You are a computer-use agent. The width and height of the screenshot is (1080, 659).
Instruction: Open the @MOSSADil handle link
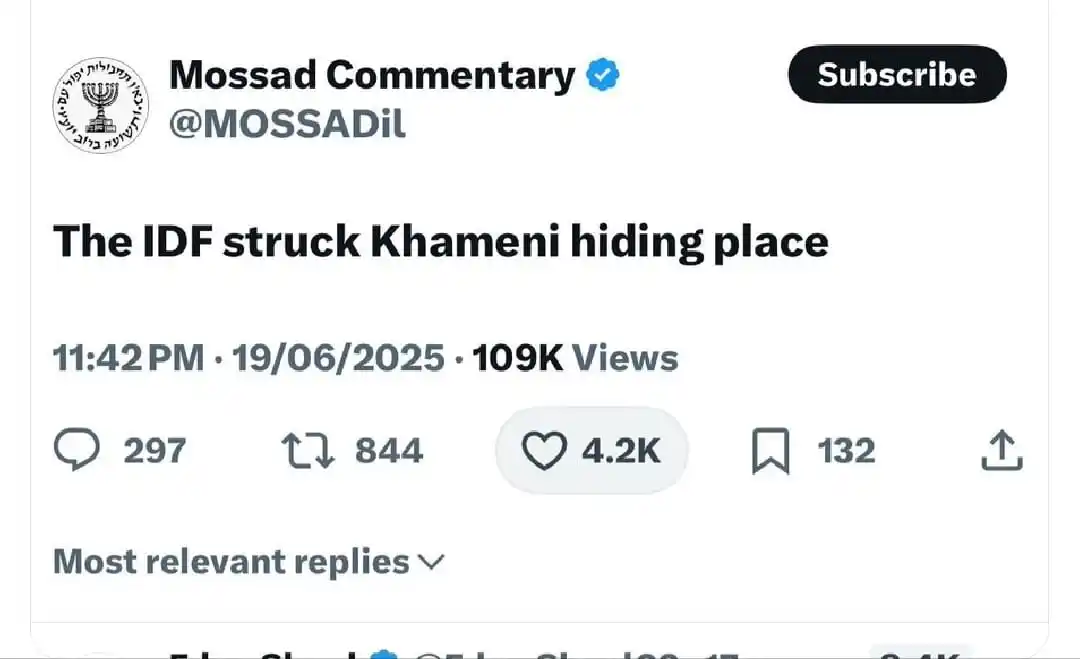click(x=287, y=124)
